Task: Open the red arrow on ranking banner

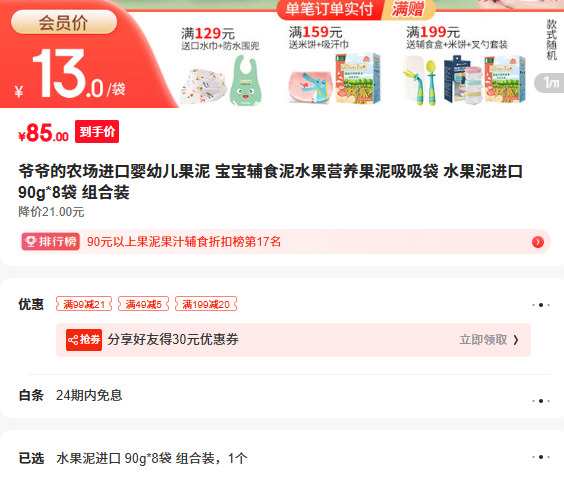Action: [x=538, y=242]
